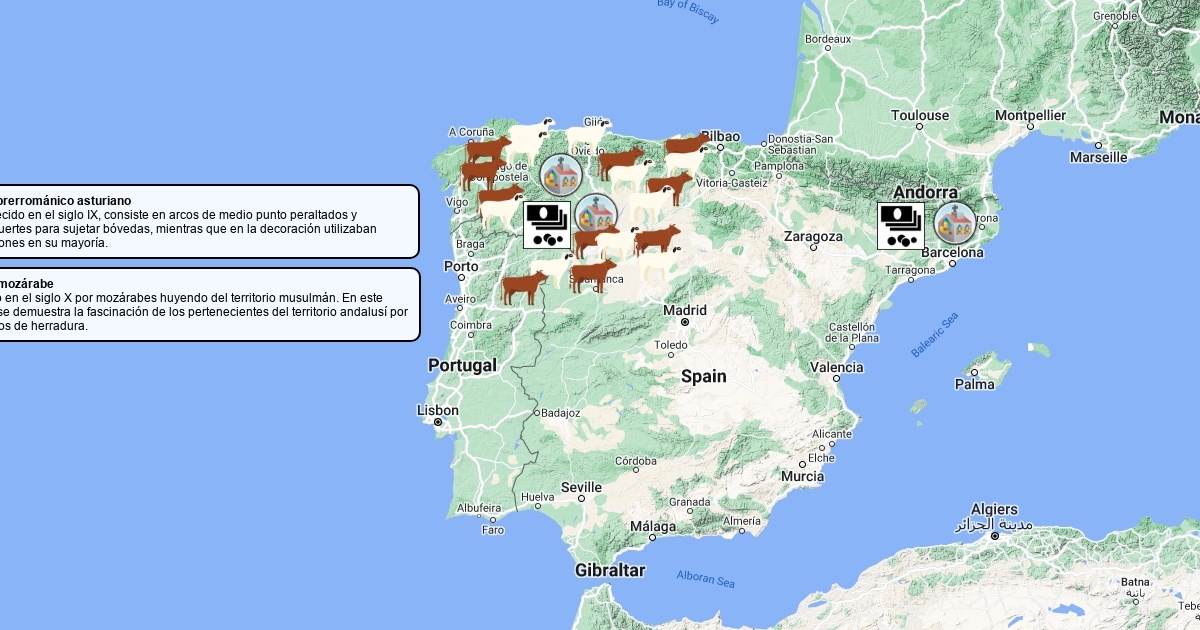Click the Algiers map label

pos(993,510)
